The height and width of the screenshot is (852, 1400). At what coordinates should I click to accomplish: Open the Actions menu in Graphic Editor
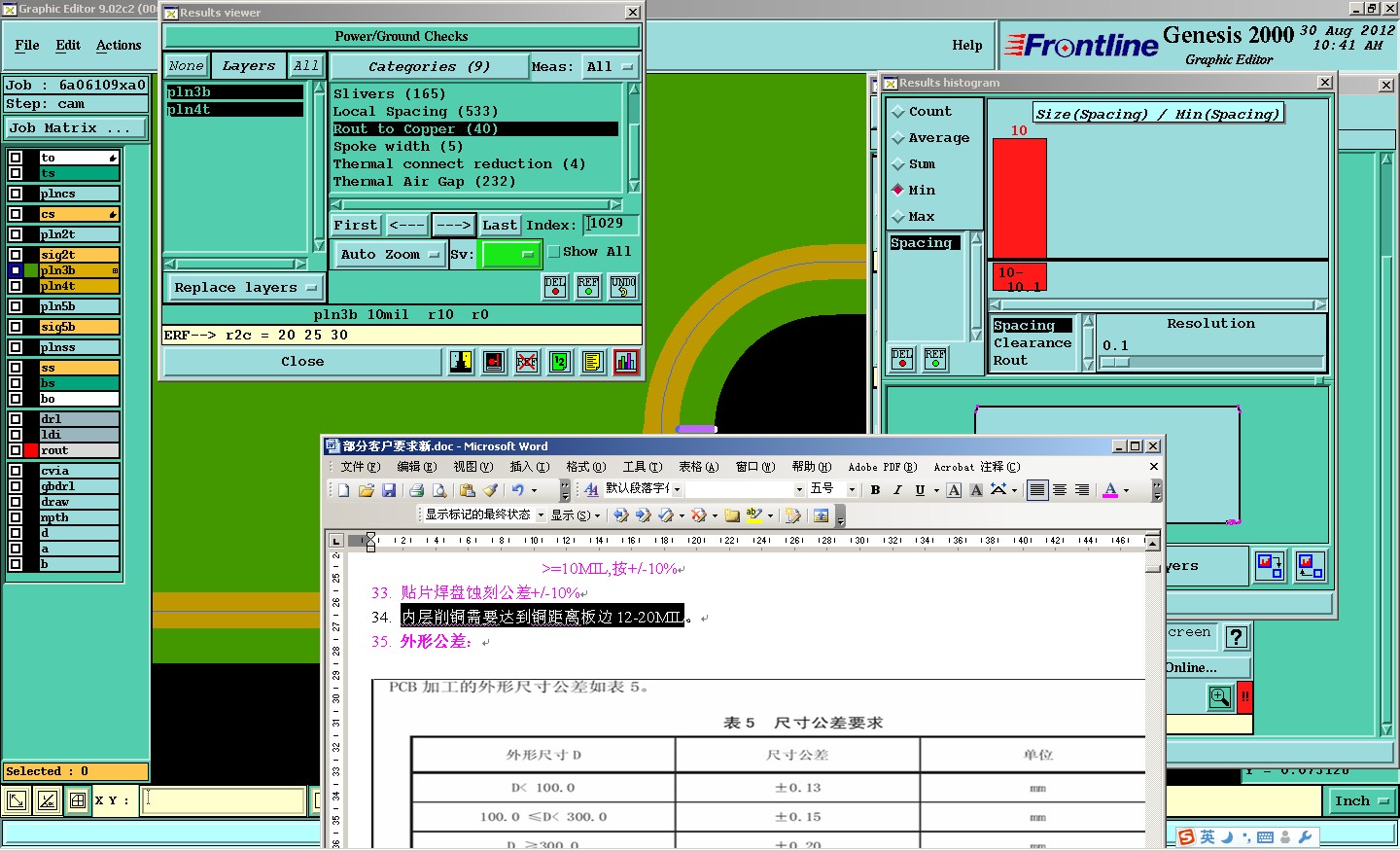(119, 46)
